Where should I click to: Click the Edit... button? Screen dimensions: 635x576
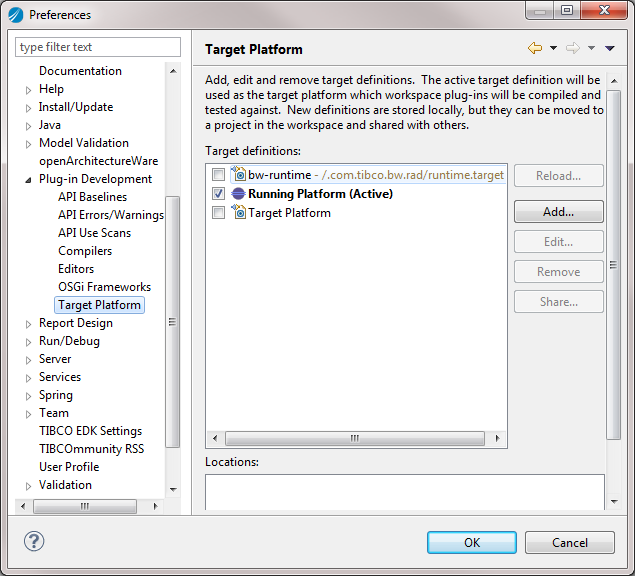click(x=558, y=242)
